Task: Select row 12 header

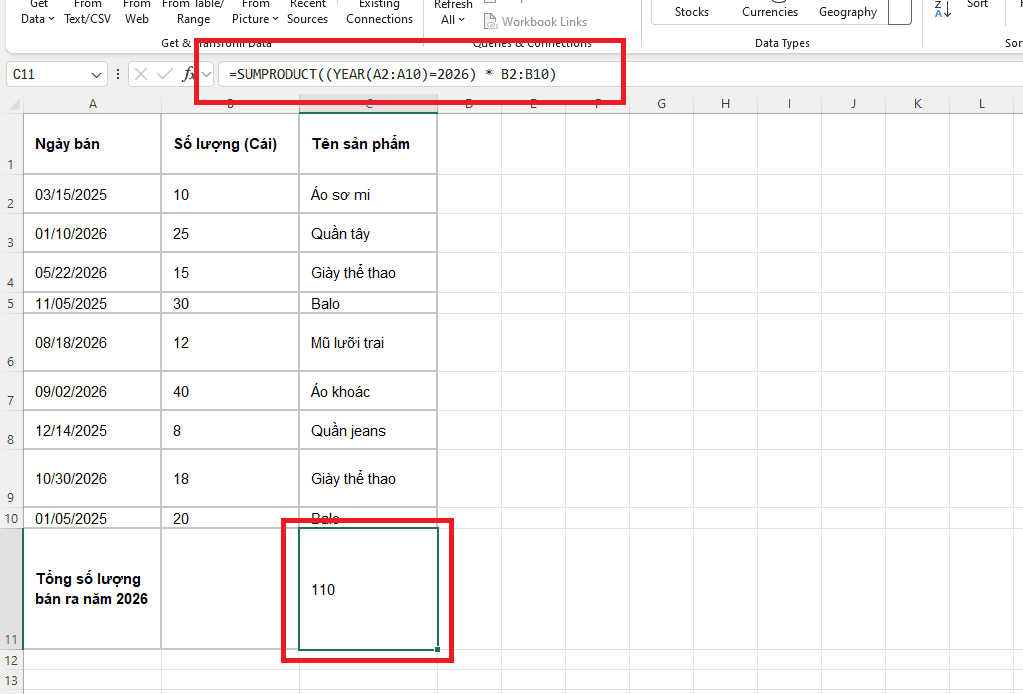Action: tap(11, 660)
